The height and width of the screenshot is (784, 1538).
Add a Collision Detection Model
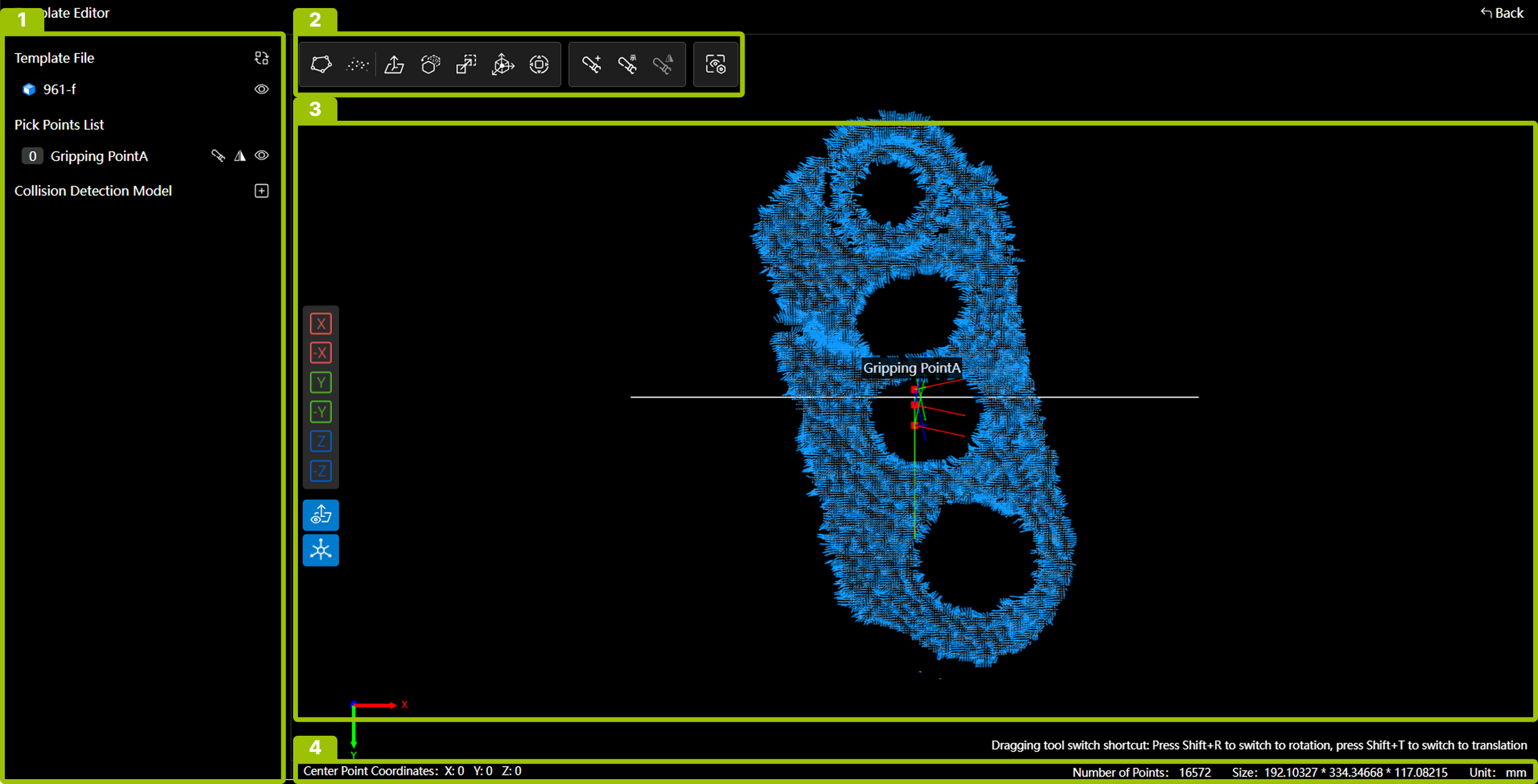tap(261, 191)
